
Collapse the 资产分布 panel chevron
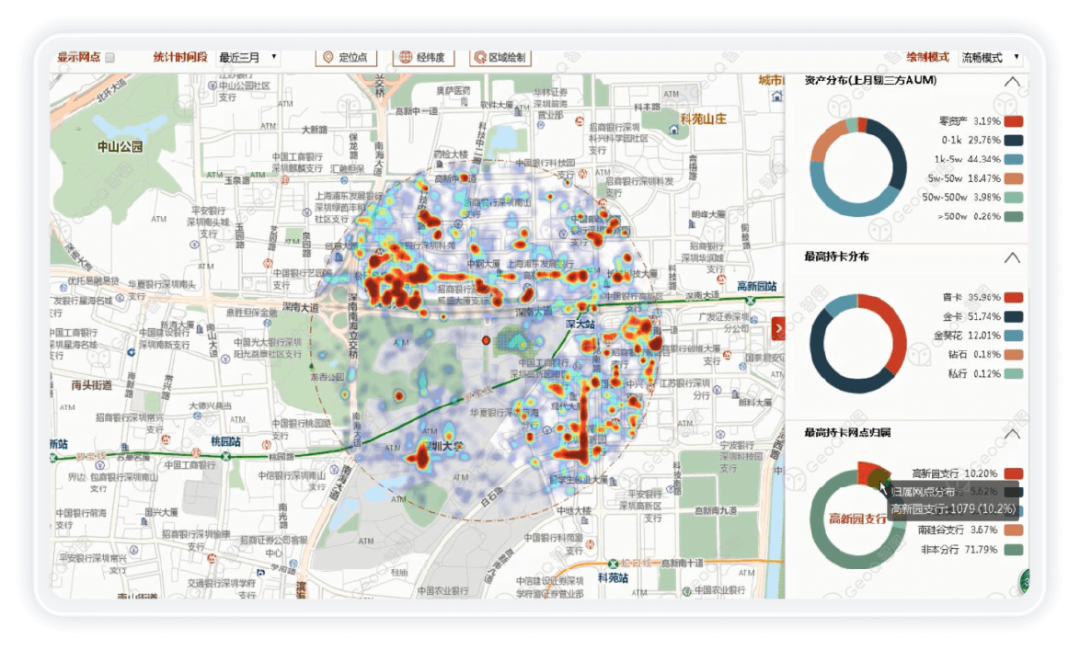tap(1012, 82)
